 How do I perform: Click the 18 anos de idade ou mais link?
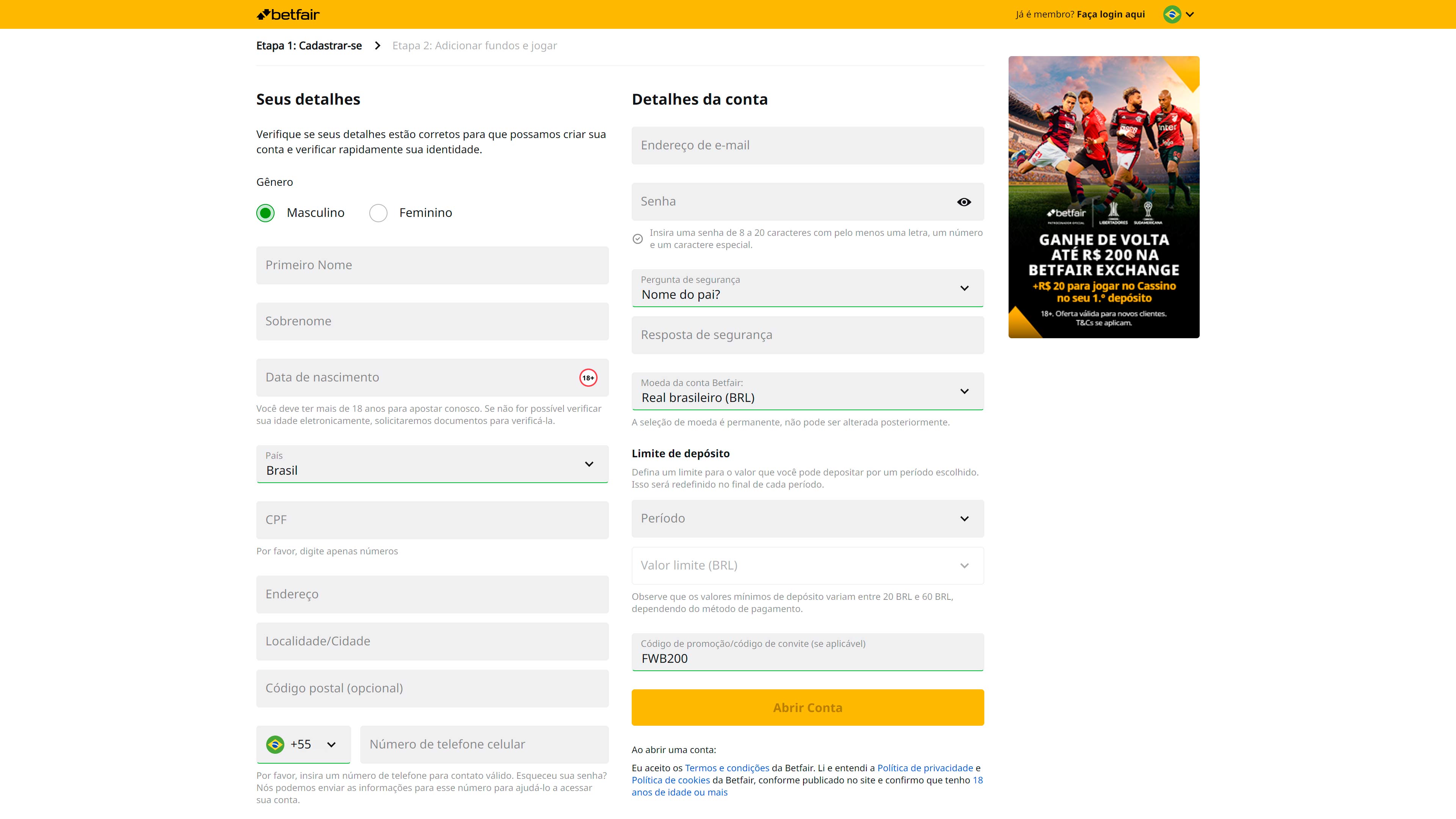(680, 792)
